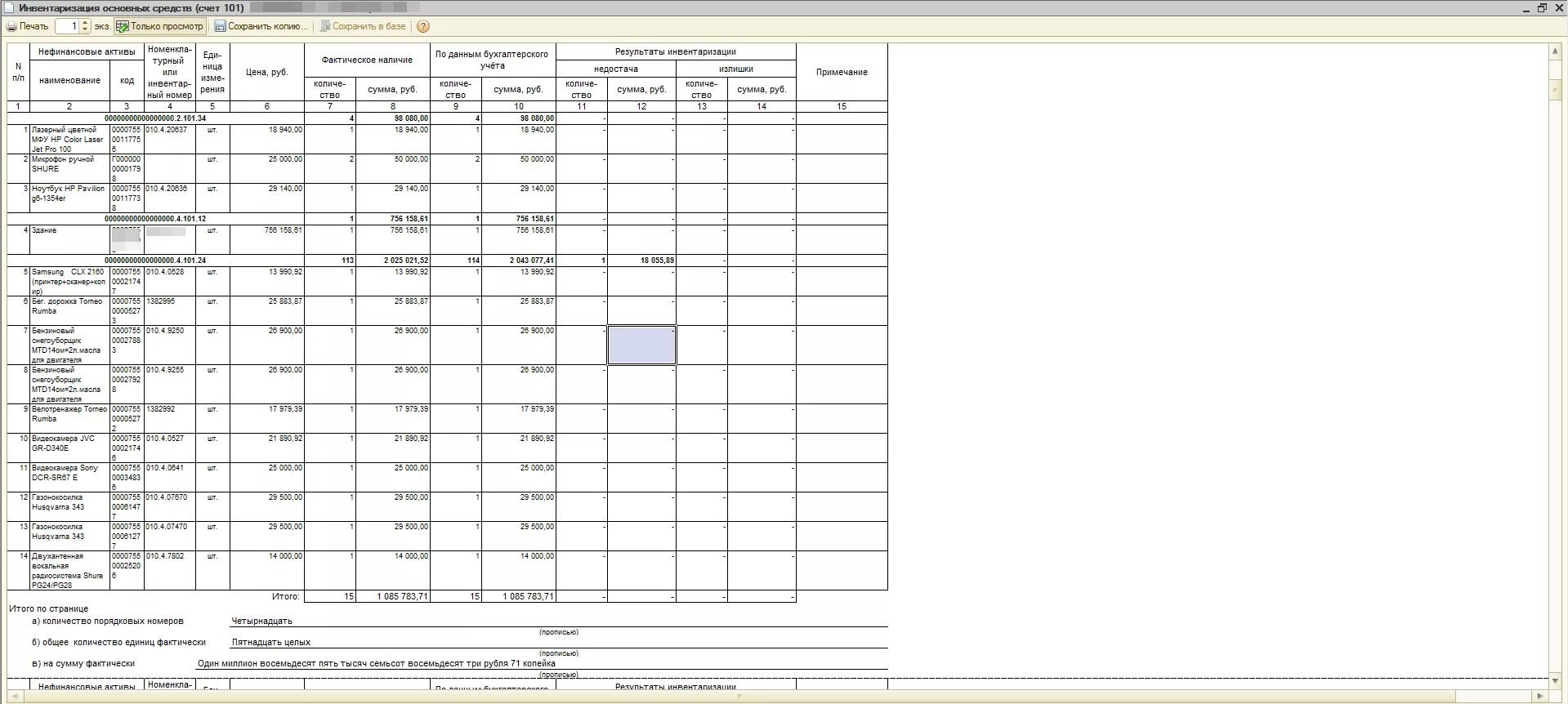Click cell Ноутбук HP Pavilion g6-1354er
1568x704 pixels.
click(69, 198)
